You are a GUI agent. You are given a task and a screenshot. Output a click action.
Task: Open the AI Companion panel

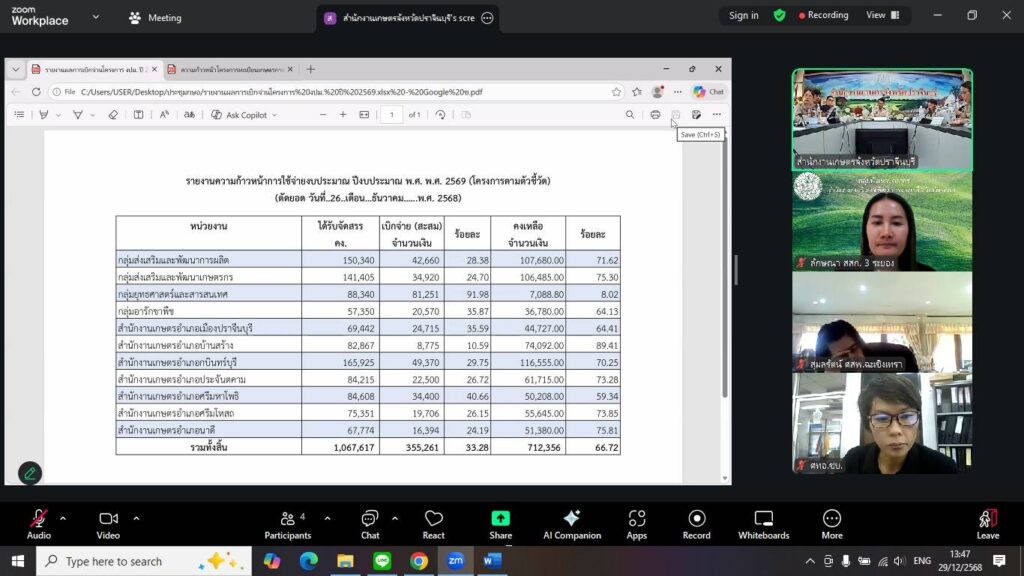pyautogui.click(x=571, y=523)
